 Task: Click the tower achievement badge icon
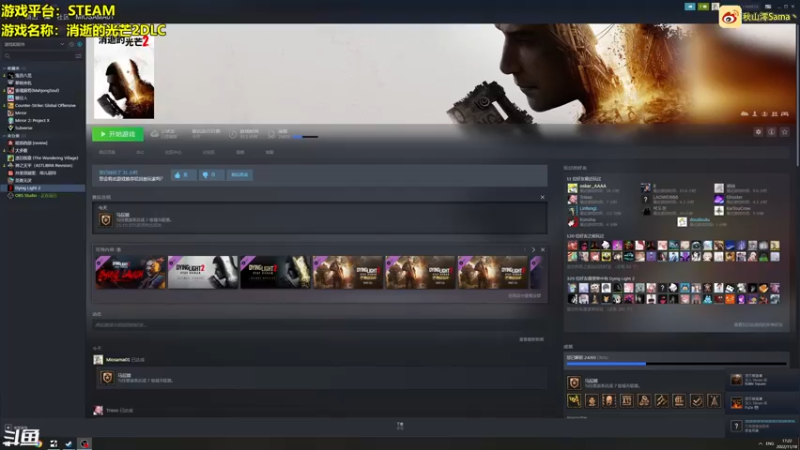[x=714, y=401]
